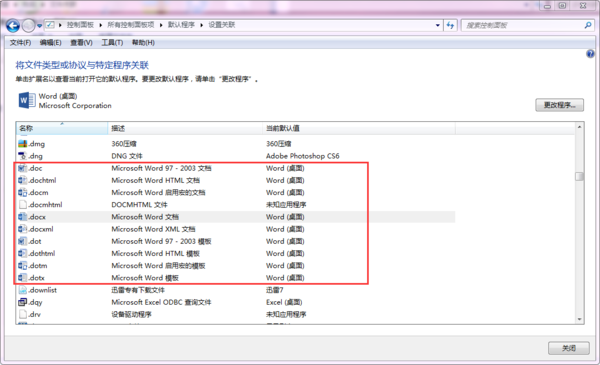The height and width of the screenshot is (365, 600).
Task: Click Adobe Photoshop CS6 default value
Action: 303,156
